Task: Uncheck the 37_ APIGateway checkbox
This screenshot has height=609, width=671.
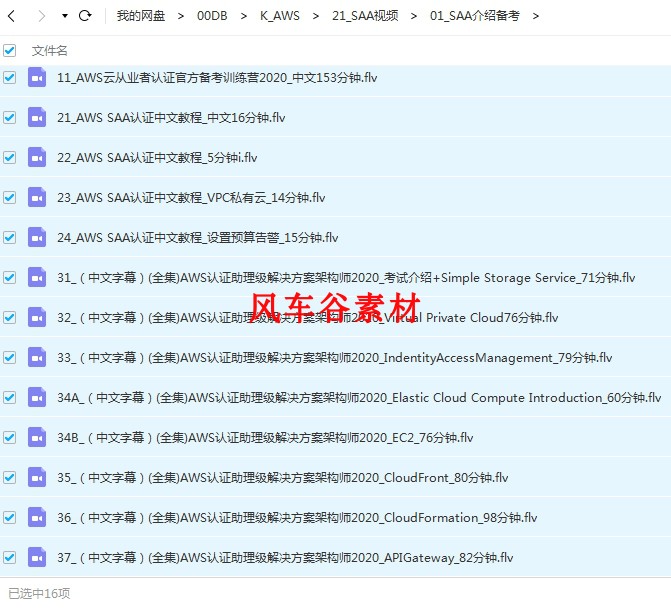Action: (x=9, y=558)
